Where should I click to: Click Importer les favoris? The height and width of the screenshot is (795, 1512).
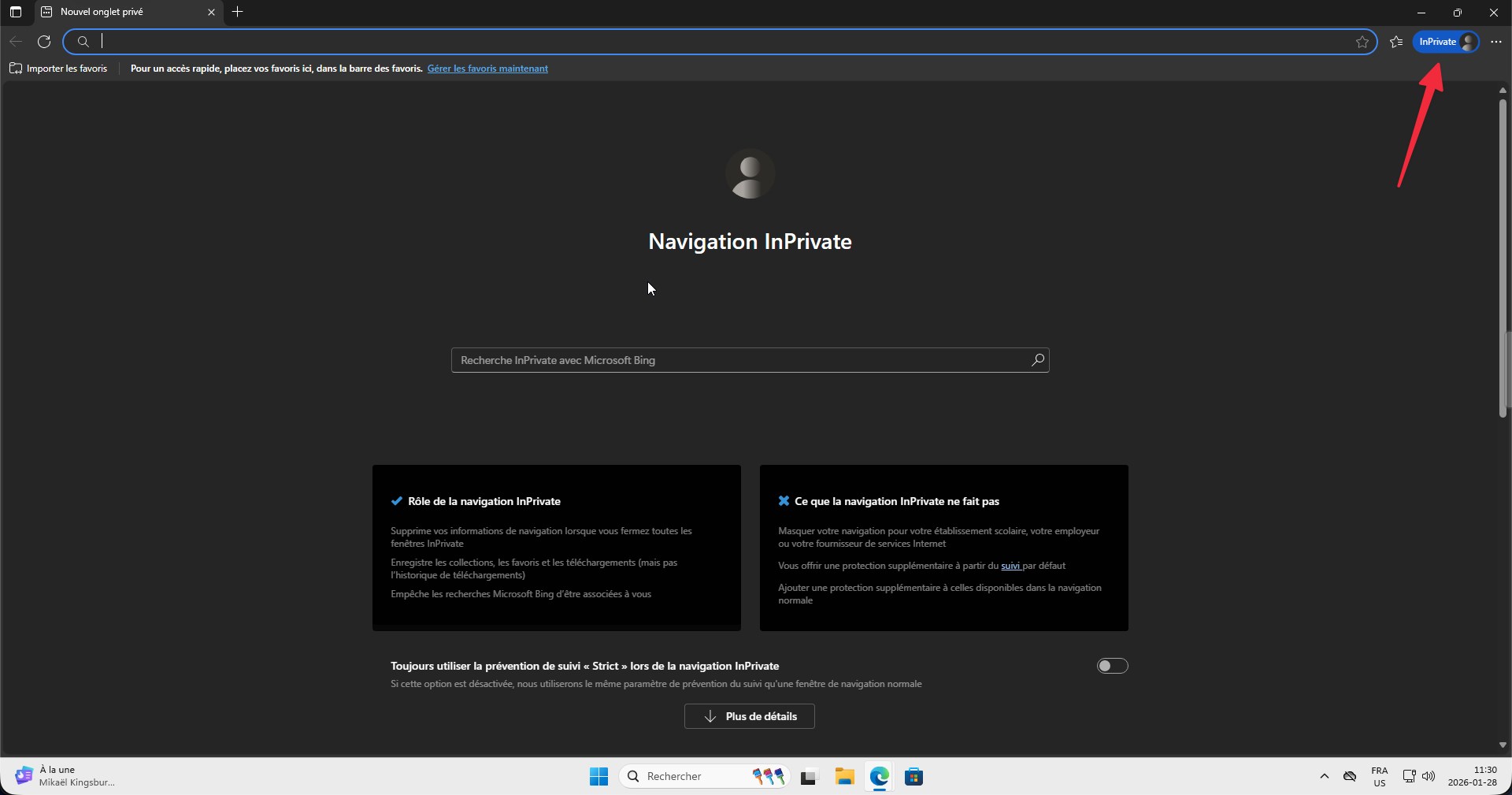click(x=58, y=69)
